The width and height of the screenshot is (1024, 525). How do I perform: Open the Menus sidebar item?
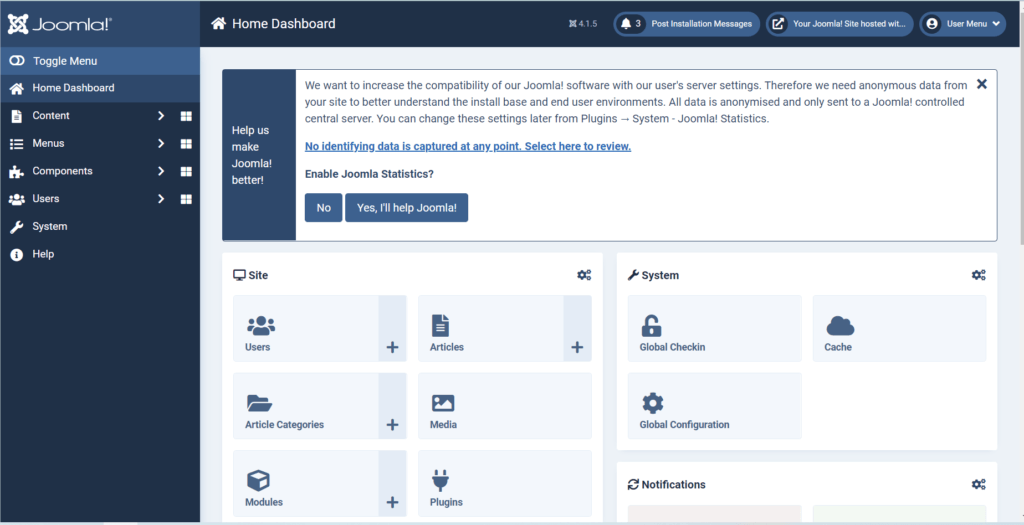(48, 144)
